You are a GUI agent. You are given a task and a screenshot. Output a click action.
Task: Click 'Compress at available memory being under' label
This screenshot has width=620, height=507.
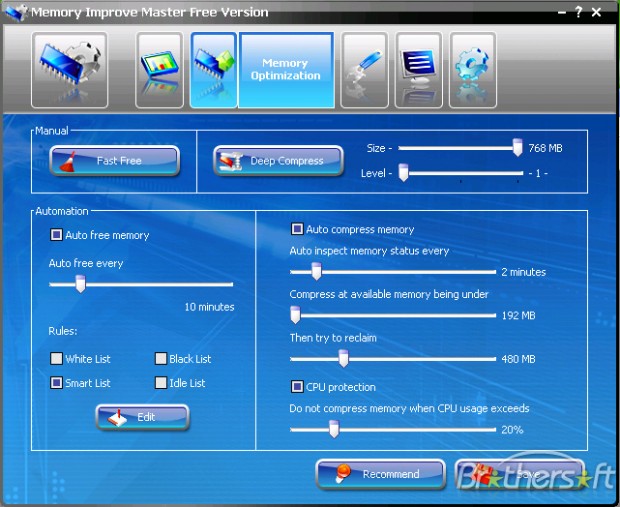click(x=389, y=294)
